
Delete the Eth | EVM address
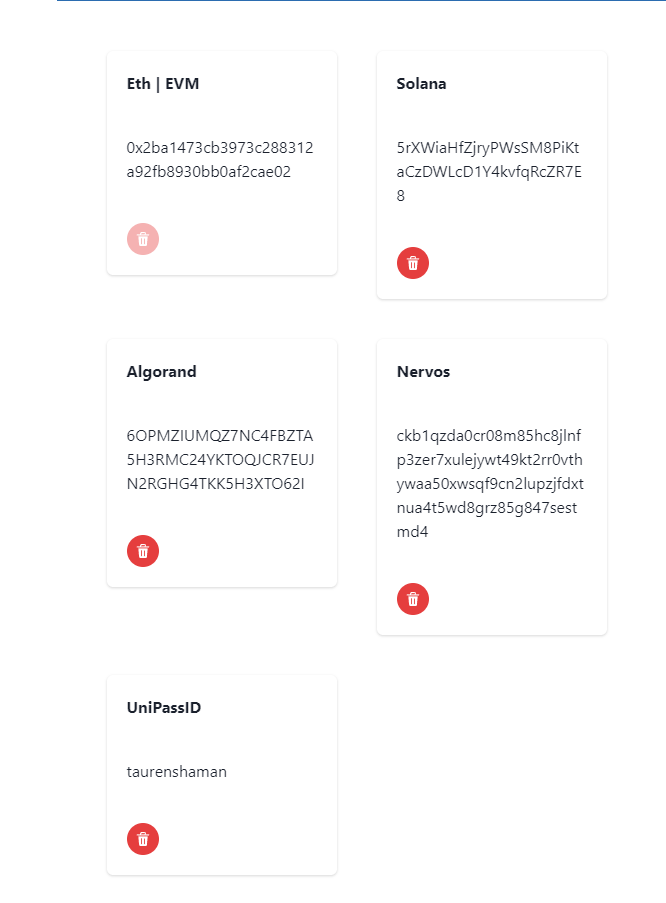coord(143,239)
